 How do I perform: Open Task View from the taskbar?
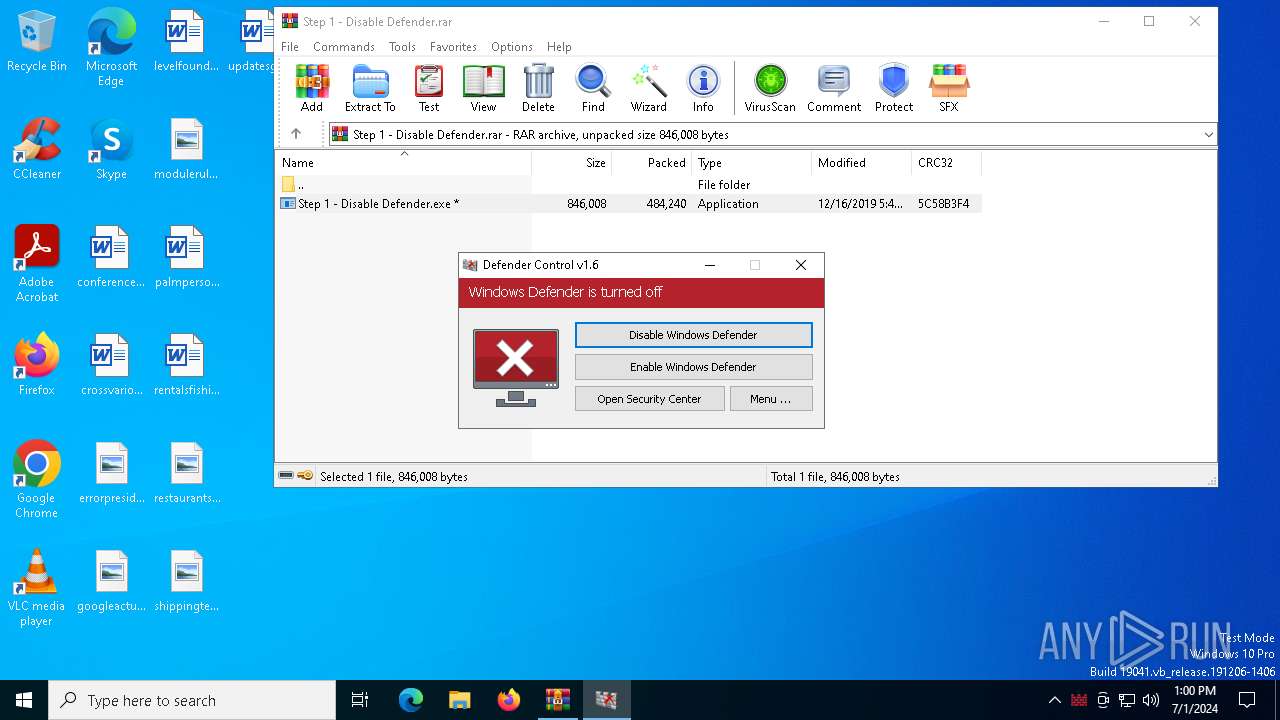pyautogui.click(x=360, y=700)
